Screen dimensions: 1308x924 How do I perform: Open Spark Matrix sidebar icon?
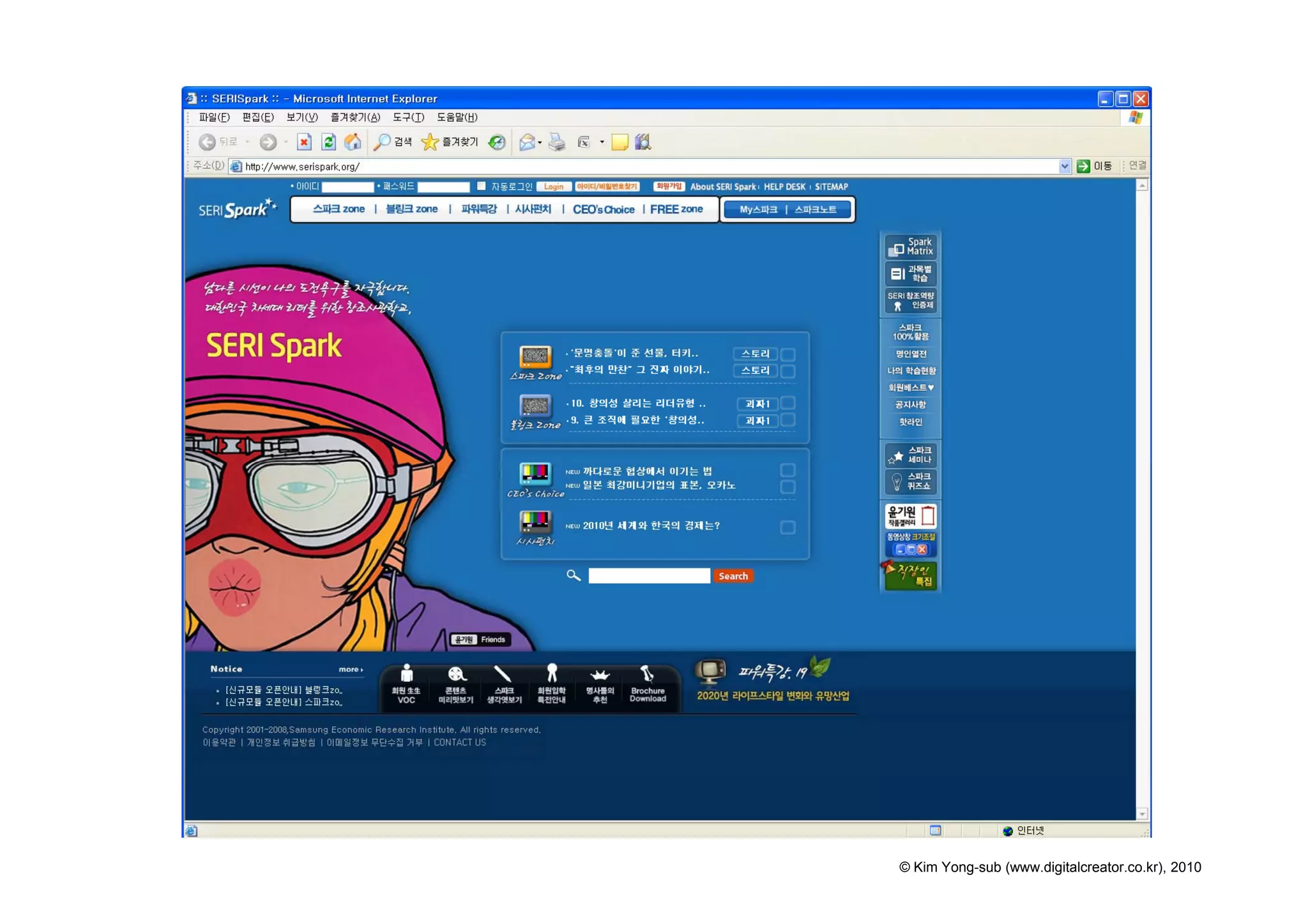(x=911, y=247)
